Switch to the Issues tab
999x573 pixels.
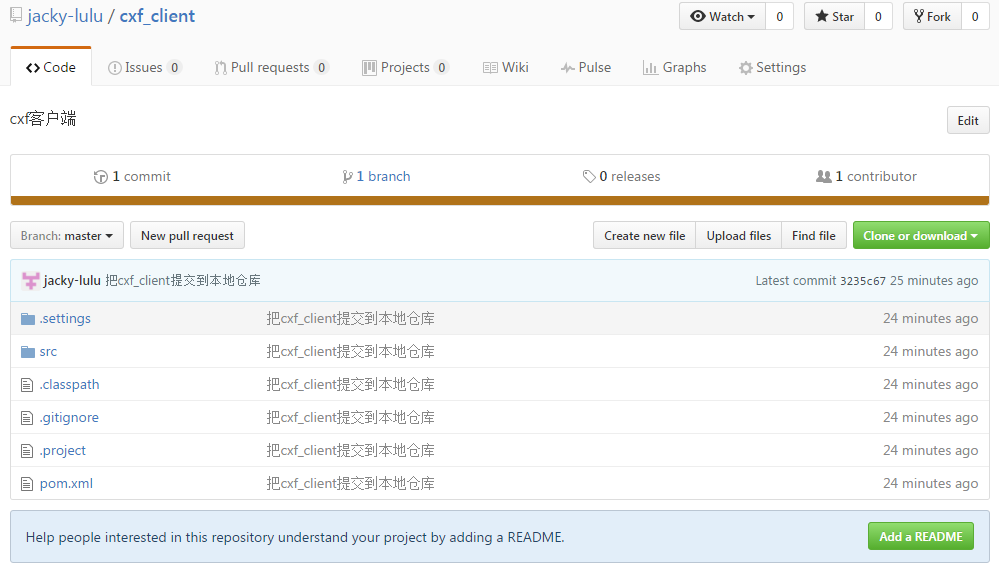coord(145,68)
